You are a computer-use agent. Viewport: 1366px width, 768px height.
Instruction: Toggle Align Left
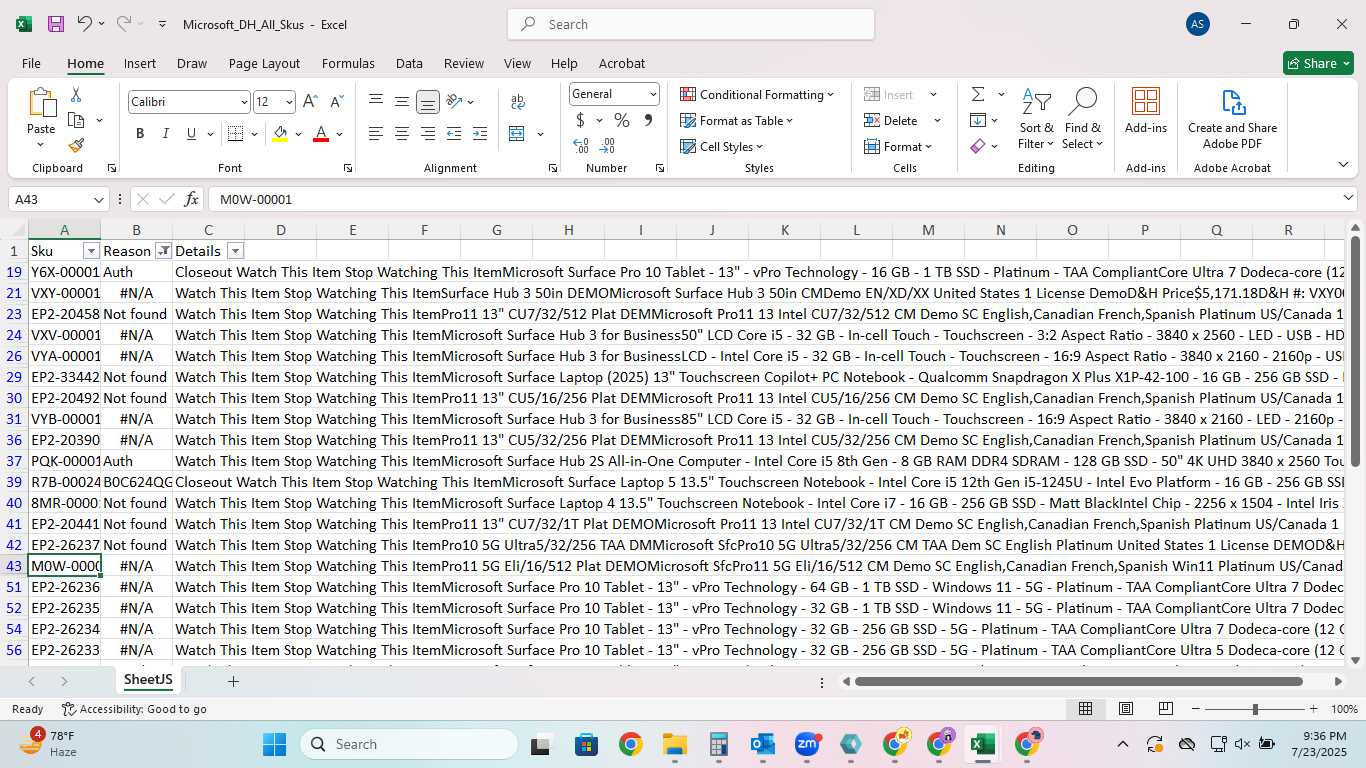coord(376,134)
